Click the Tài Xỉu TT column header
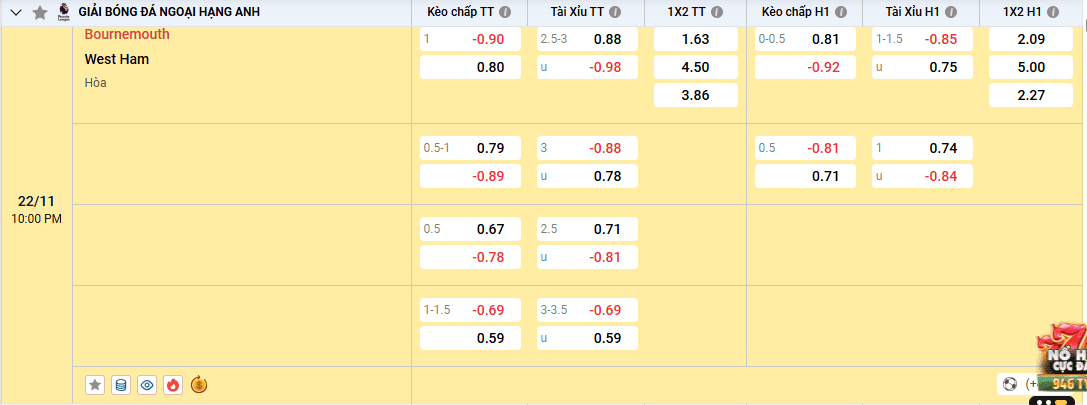This screenshot has height=405, width=1087. [577, 12]
